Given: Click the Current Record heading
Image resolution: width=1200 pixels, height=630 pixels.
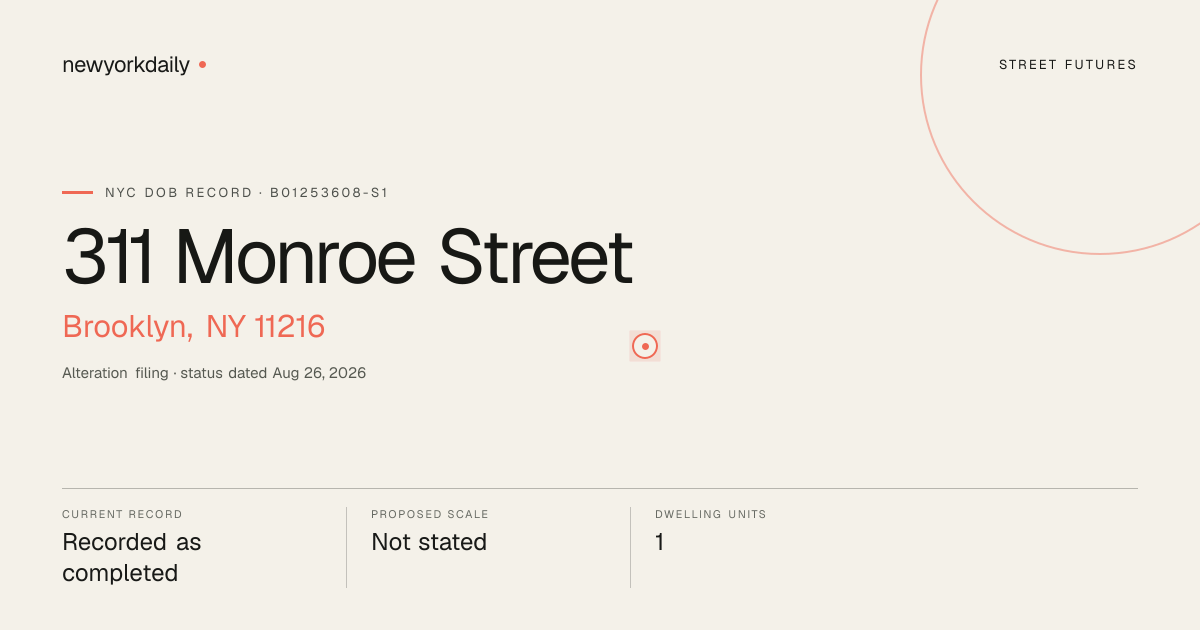Looking at the screenshot, I should point(122,514).
